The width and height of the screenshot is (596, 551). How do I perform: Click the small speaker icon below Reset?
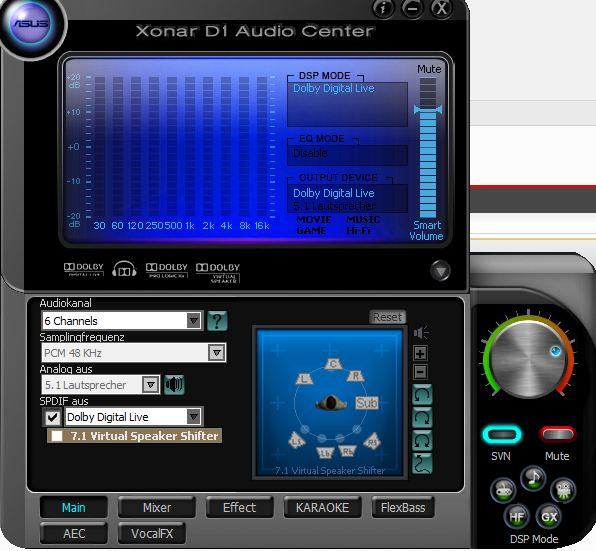coord(421,333)
